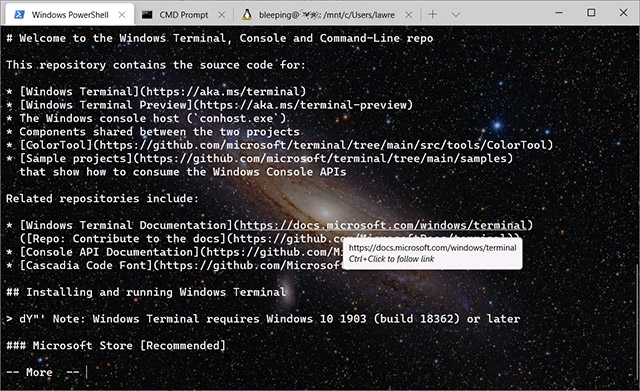Click the CMD icon on second tab

click(x=147, y=15)
